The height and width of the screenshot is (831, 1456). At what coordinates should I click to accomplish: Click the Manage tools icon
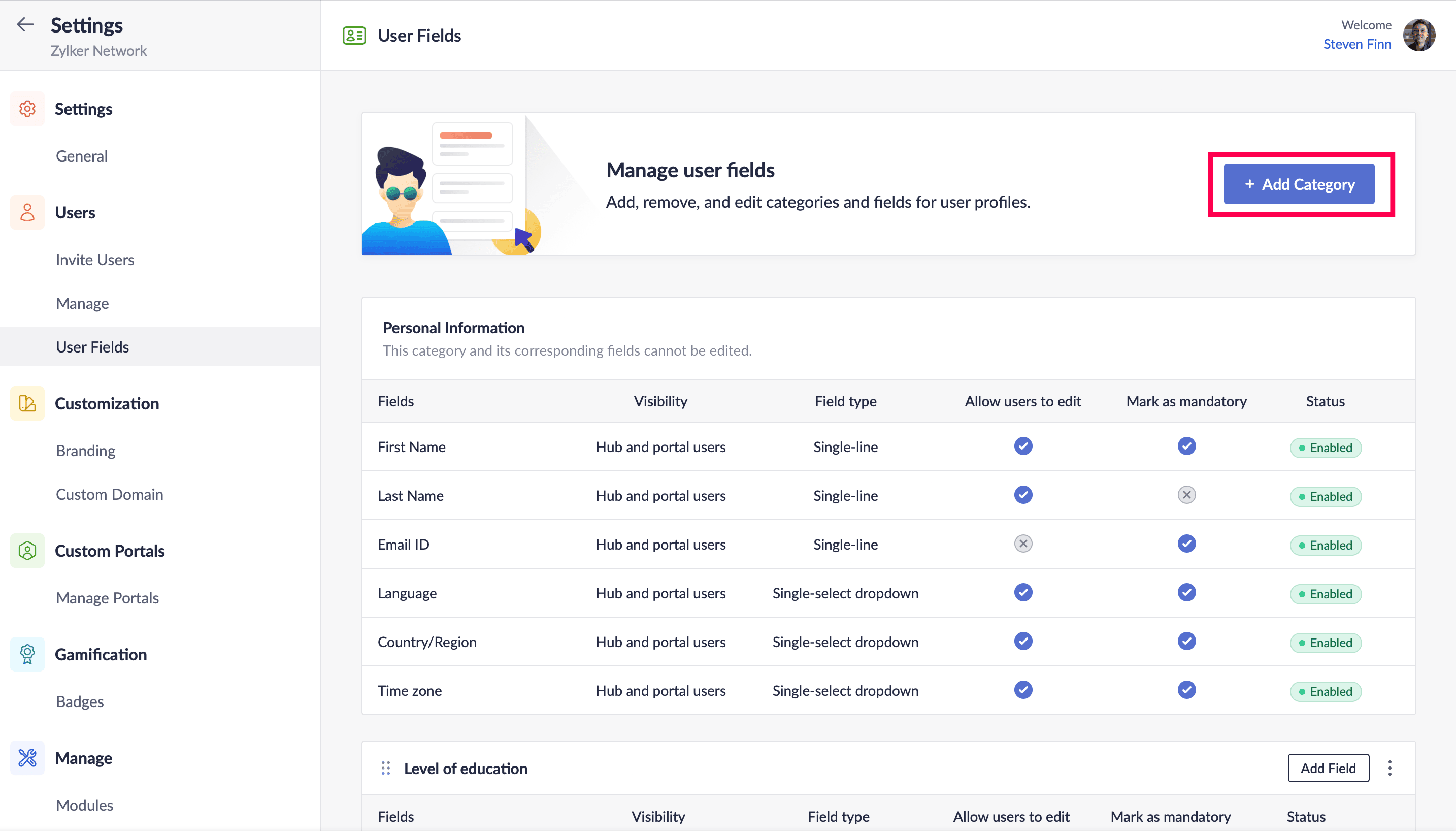27,758
